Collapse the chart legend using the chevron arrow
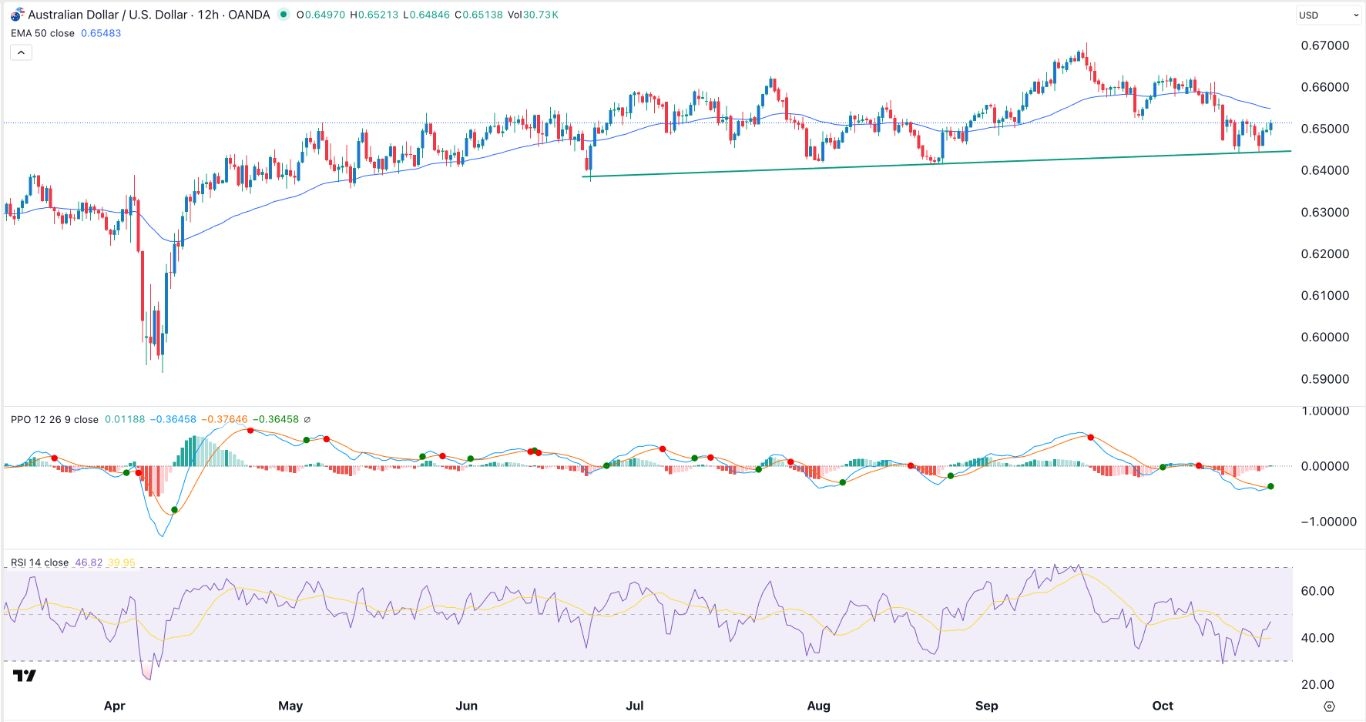Screen dimensions: 1366x722 point(21,51)
